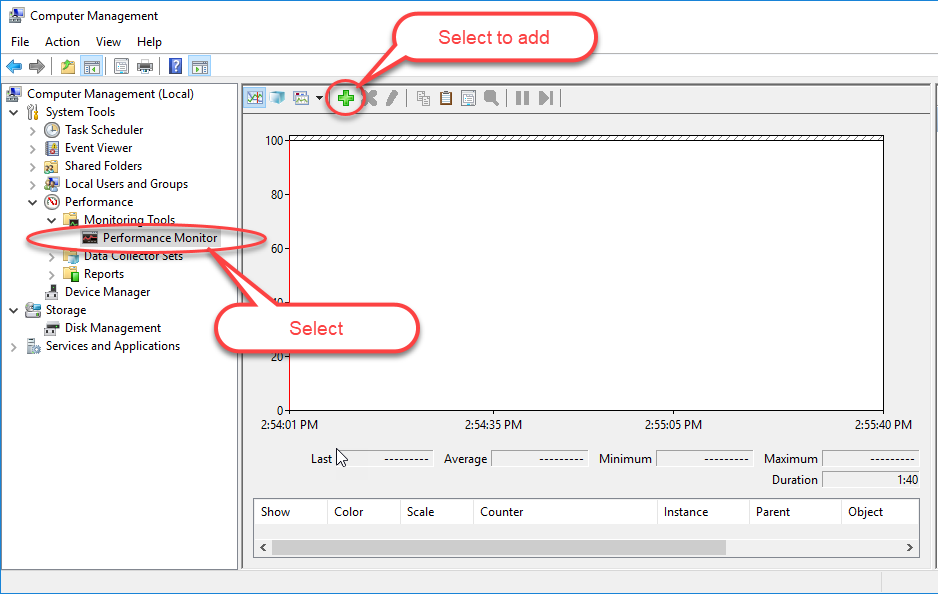Expand the Shared Folders node

[x=33, y=166]
